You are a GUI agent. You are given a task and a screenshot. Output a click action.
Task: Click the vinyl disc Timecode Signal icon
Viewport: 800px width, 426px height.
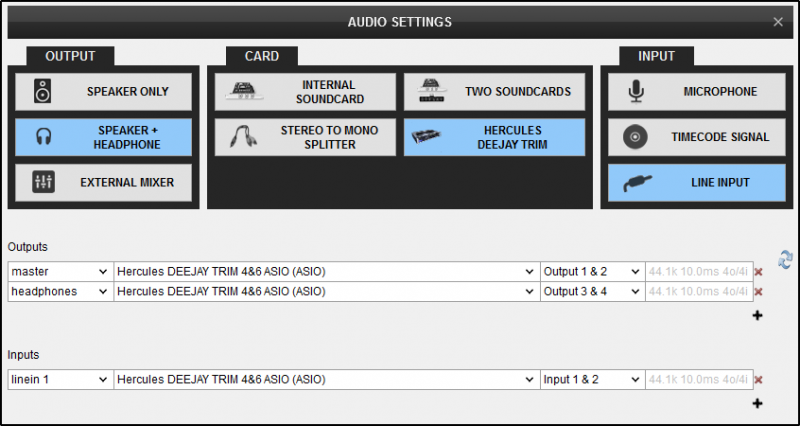[636, 137]
